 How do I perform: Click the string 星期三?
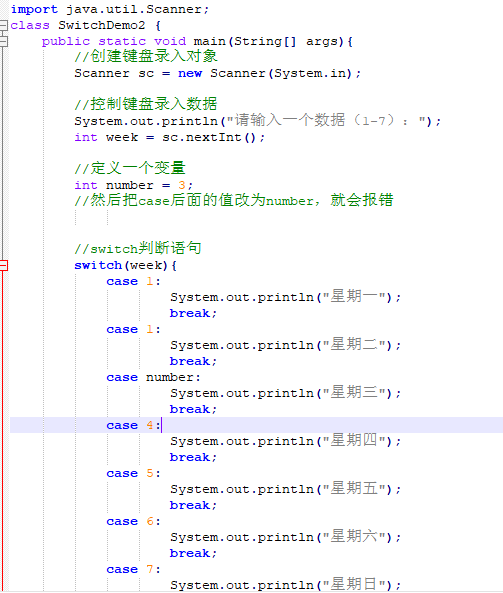[354, 393]
